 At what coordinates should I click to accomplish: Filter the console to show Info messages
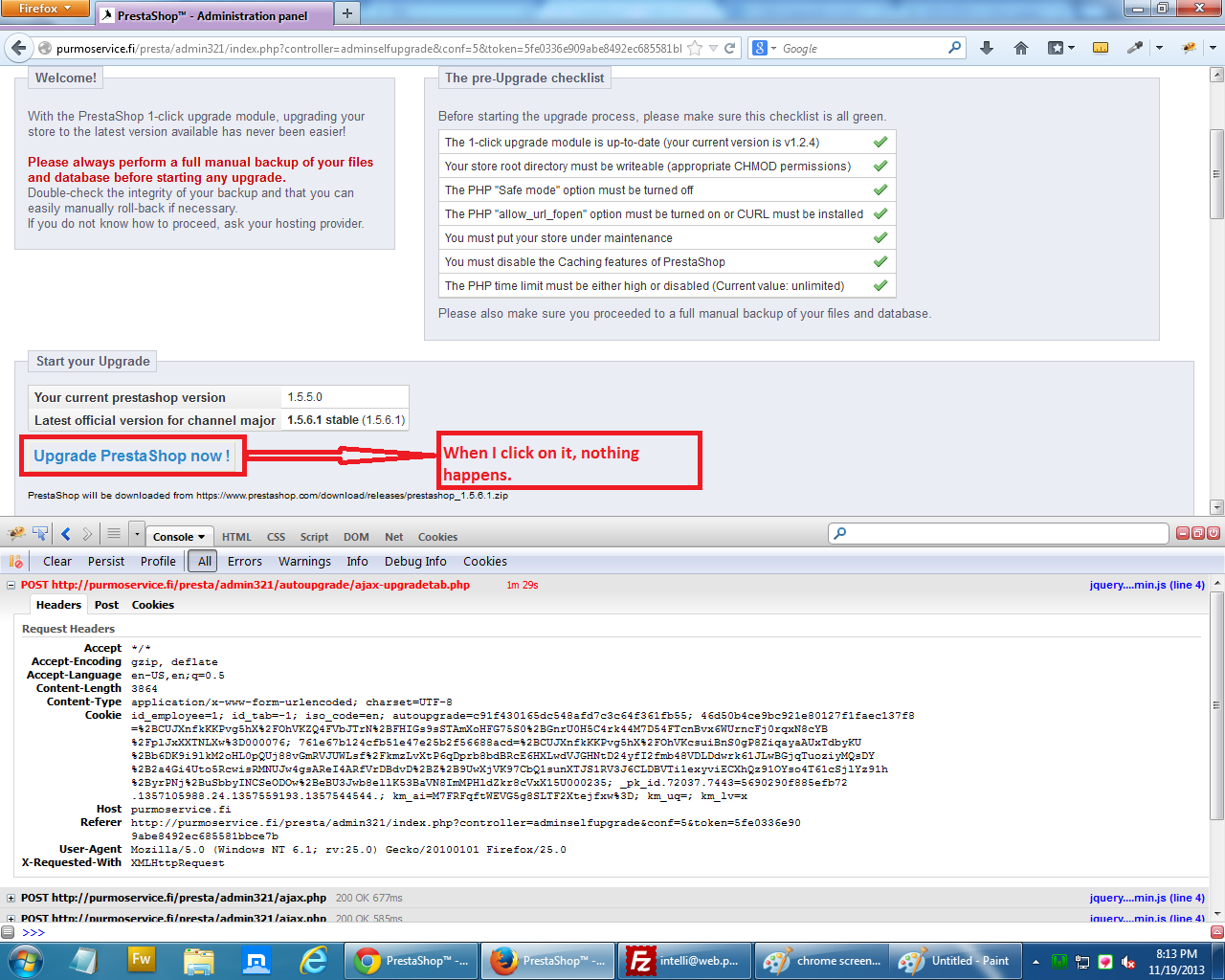click(x=357, y=562)
